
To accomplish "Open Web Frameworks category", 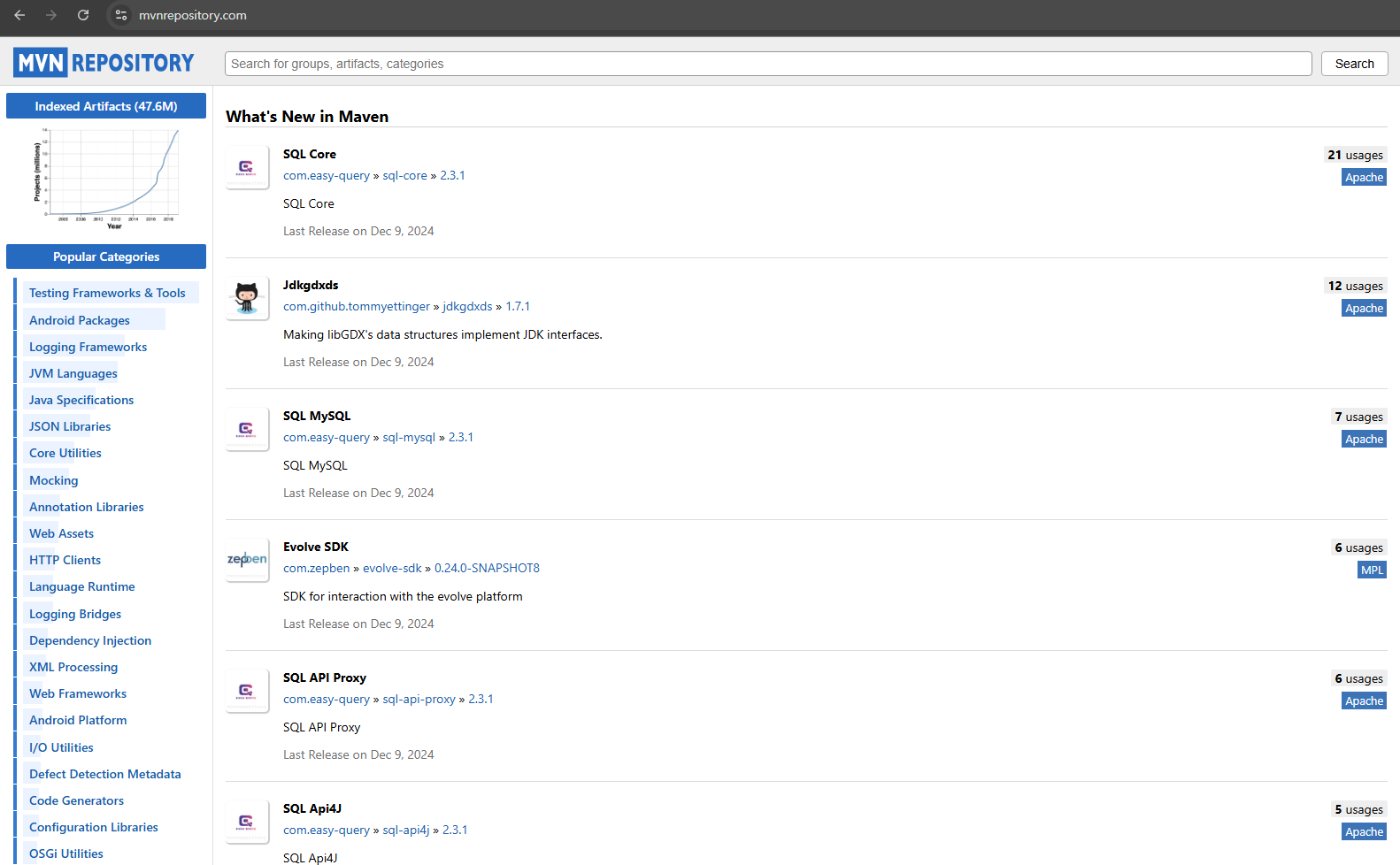I will (78, 693).
